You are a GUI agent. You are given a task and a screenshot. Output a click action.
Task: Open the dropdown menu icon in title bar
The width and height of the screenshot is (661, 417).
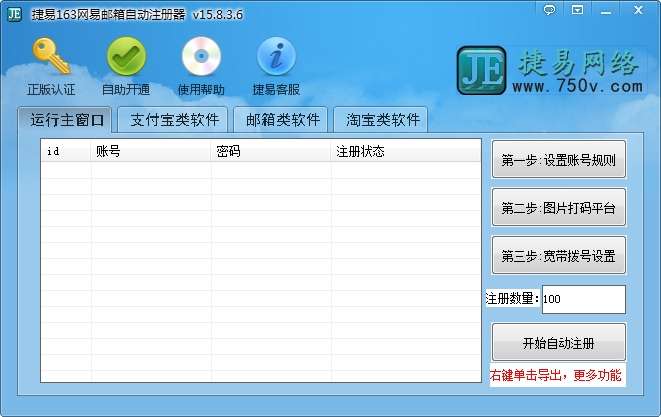coord(578,10)
